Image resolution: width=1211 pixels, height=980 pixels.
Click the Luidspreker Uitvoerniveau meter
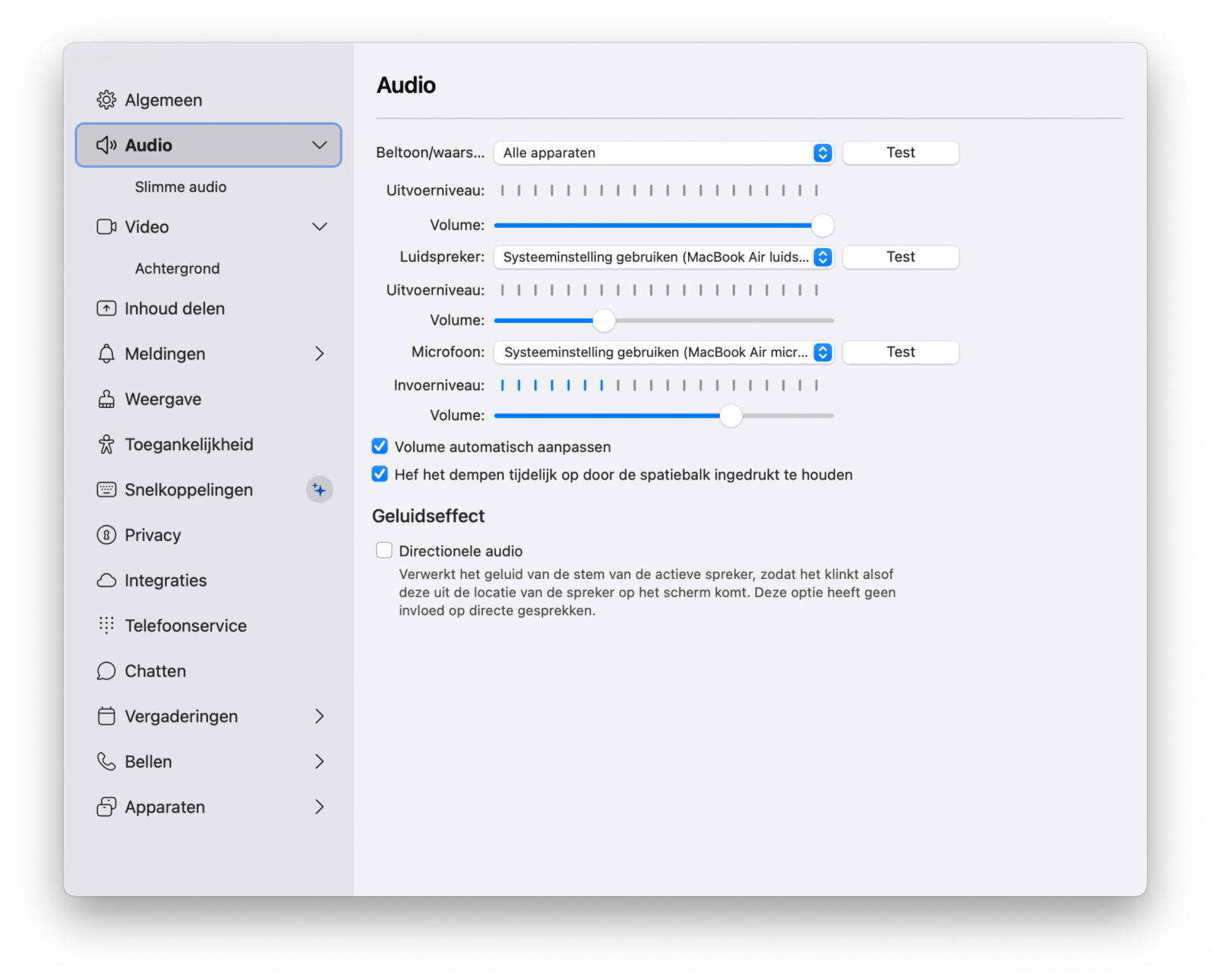coord(659,290)
